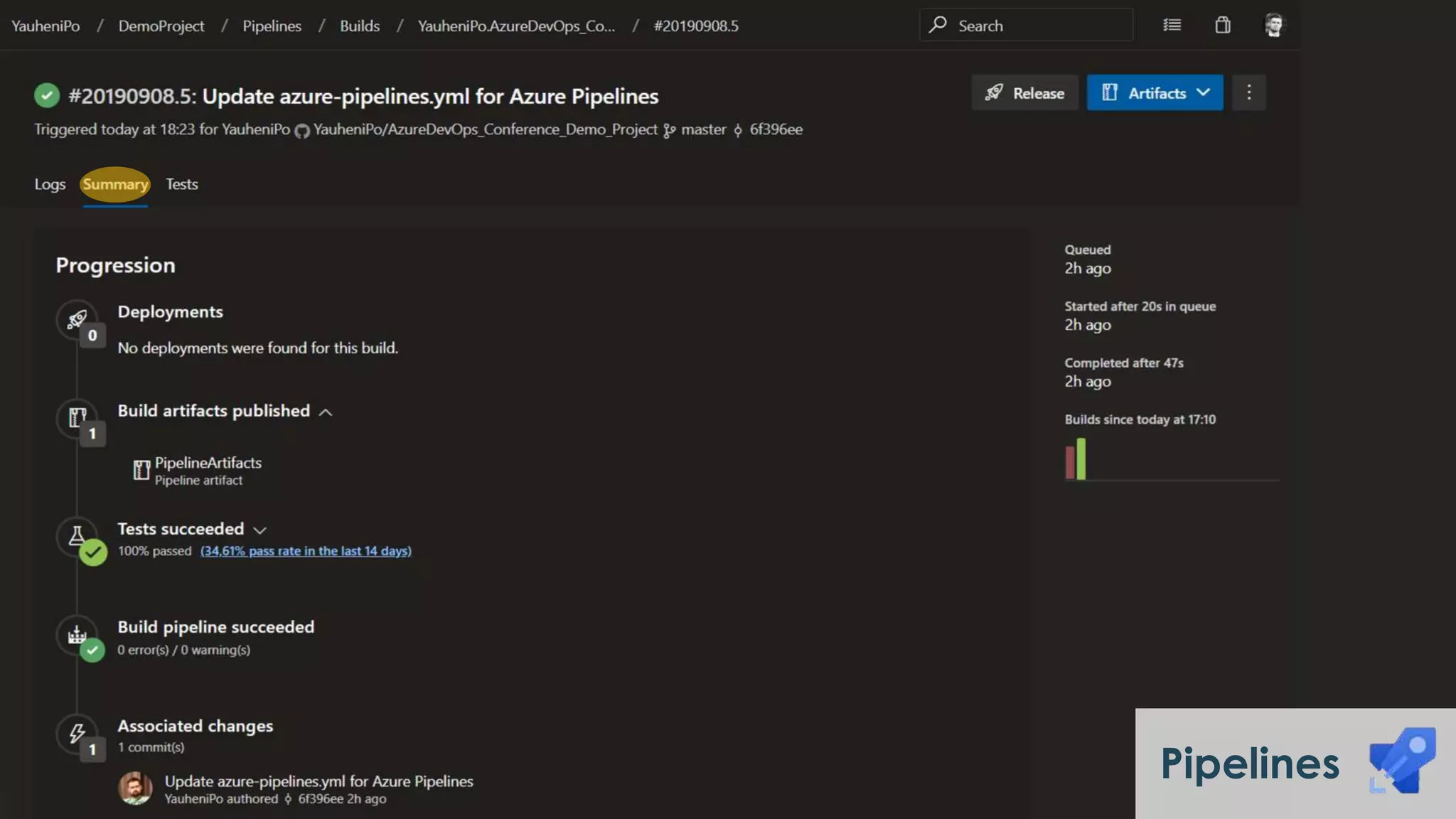Collapse Build artifacts published section
1456x819 pixels.
[326, 412]
